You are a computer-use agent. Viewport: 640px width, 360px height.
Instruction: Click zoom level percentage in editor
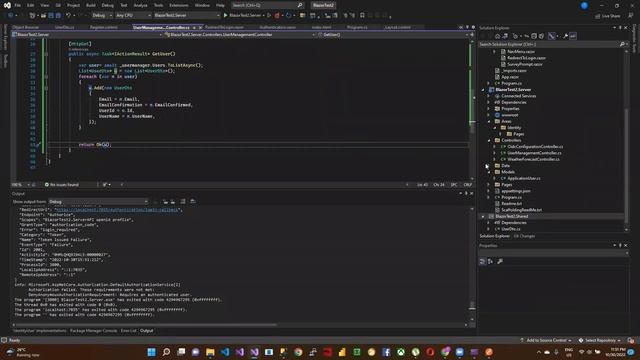coord(17,185)
